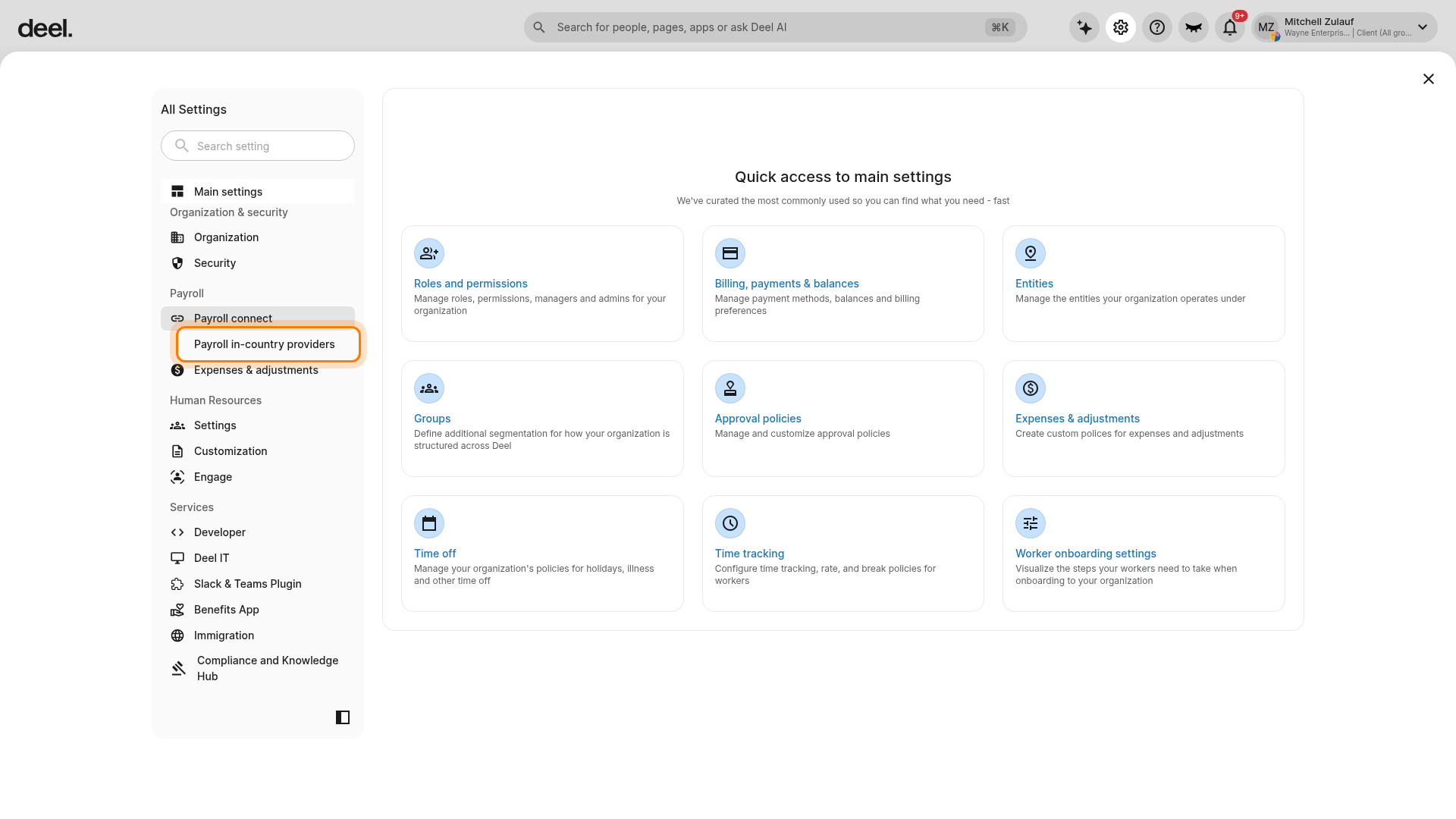1456x819 pixels.
Task: Click the Security shield icon in sidebar
Action: 177,263
